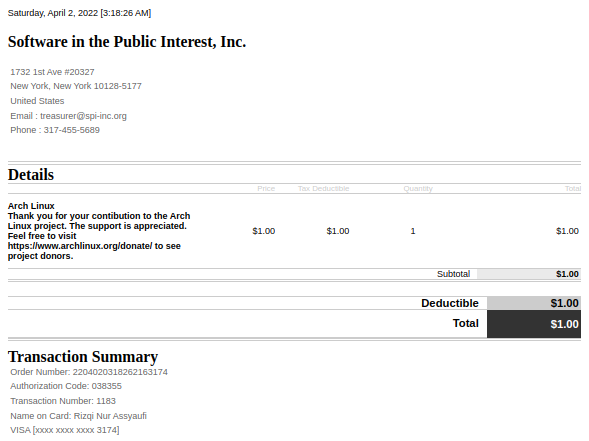Image resolution: width=589 pixels, height=441 pixels.
Task: Click the VISA card number line
Action: tap(65, 430)
